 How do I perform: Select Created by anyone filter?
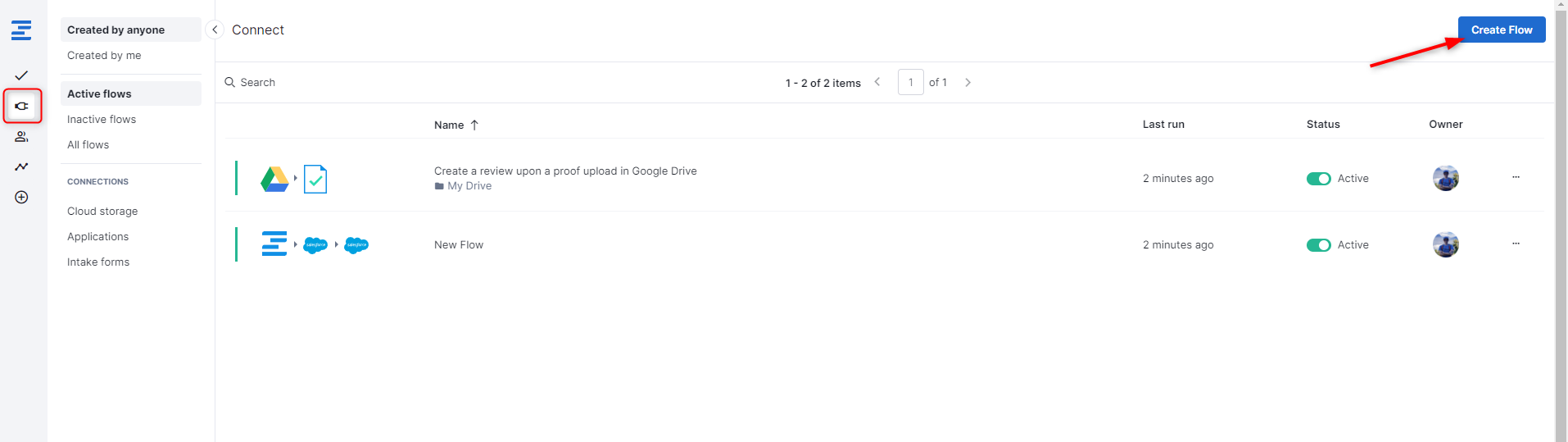[x=131, y=30]
